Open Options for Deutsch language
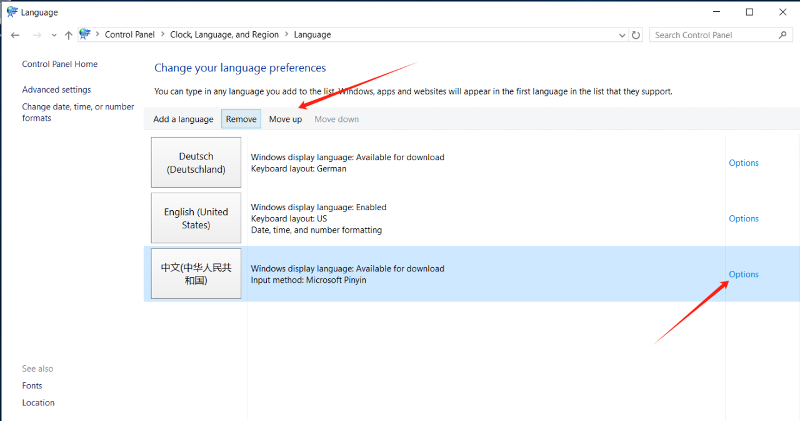800x421 pixels. (743, 163)
